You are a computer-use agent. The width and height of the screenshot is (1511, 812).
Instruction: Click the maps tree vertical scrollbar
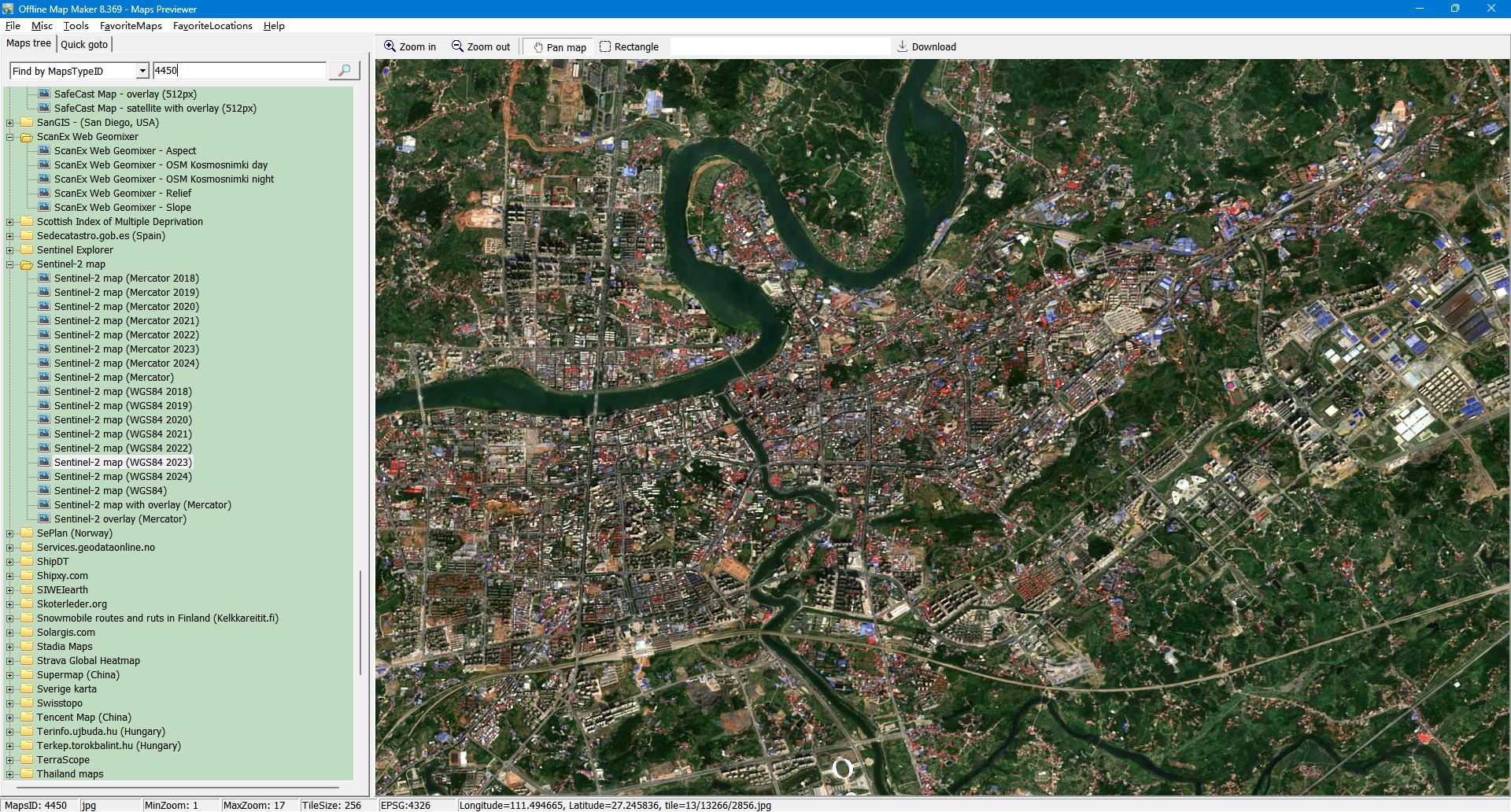coord(360,622)
